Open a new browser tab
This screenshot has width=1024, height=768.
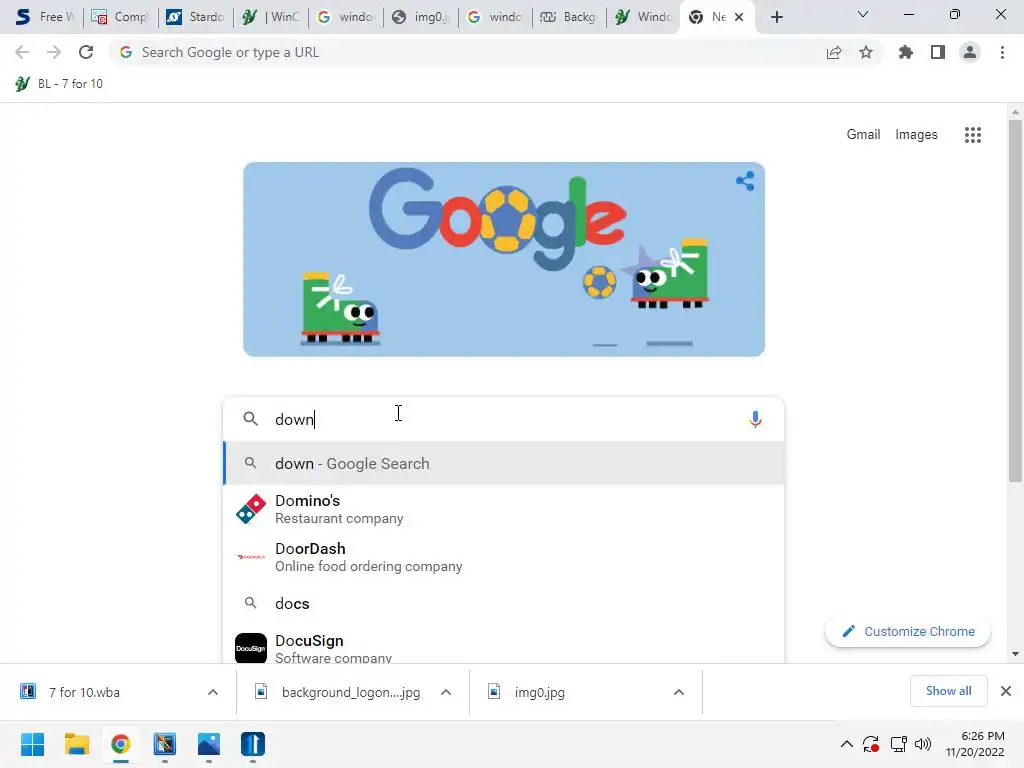776,17
